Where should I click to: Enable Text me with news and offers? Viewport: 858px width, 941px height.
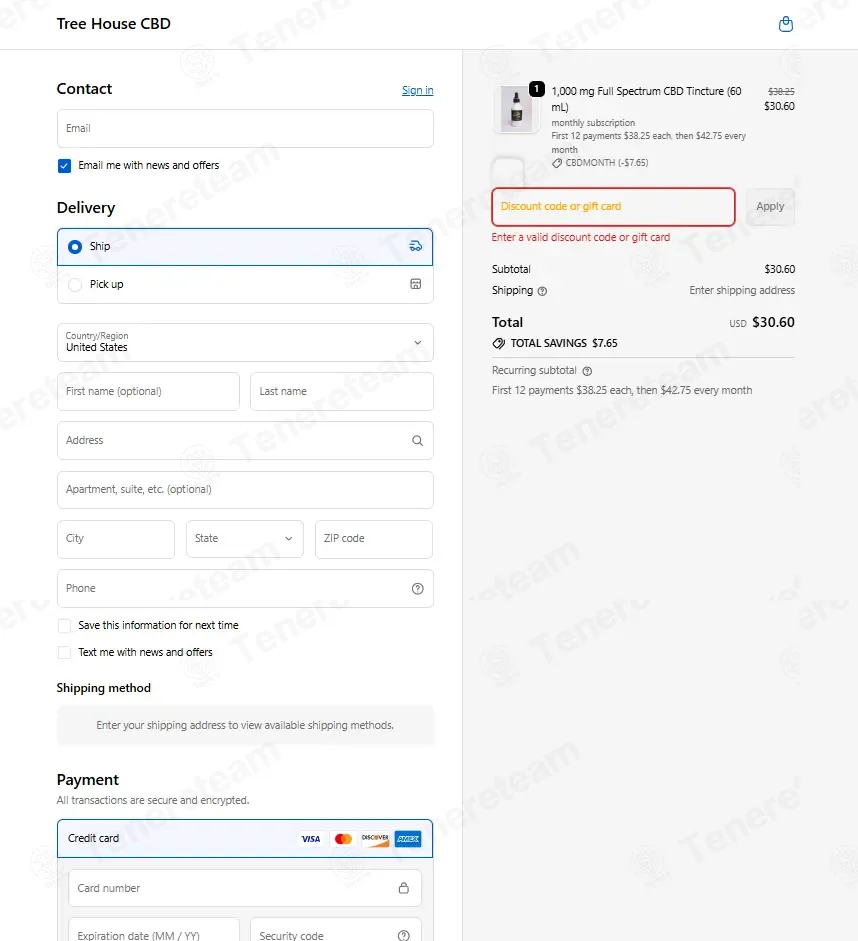65,653
